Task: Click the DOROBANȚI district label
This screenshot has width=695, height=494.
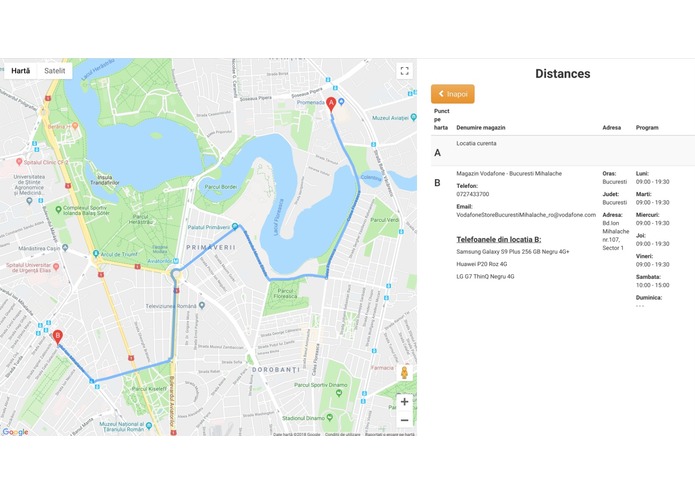Action: point(276,370)
